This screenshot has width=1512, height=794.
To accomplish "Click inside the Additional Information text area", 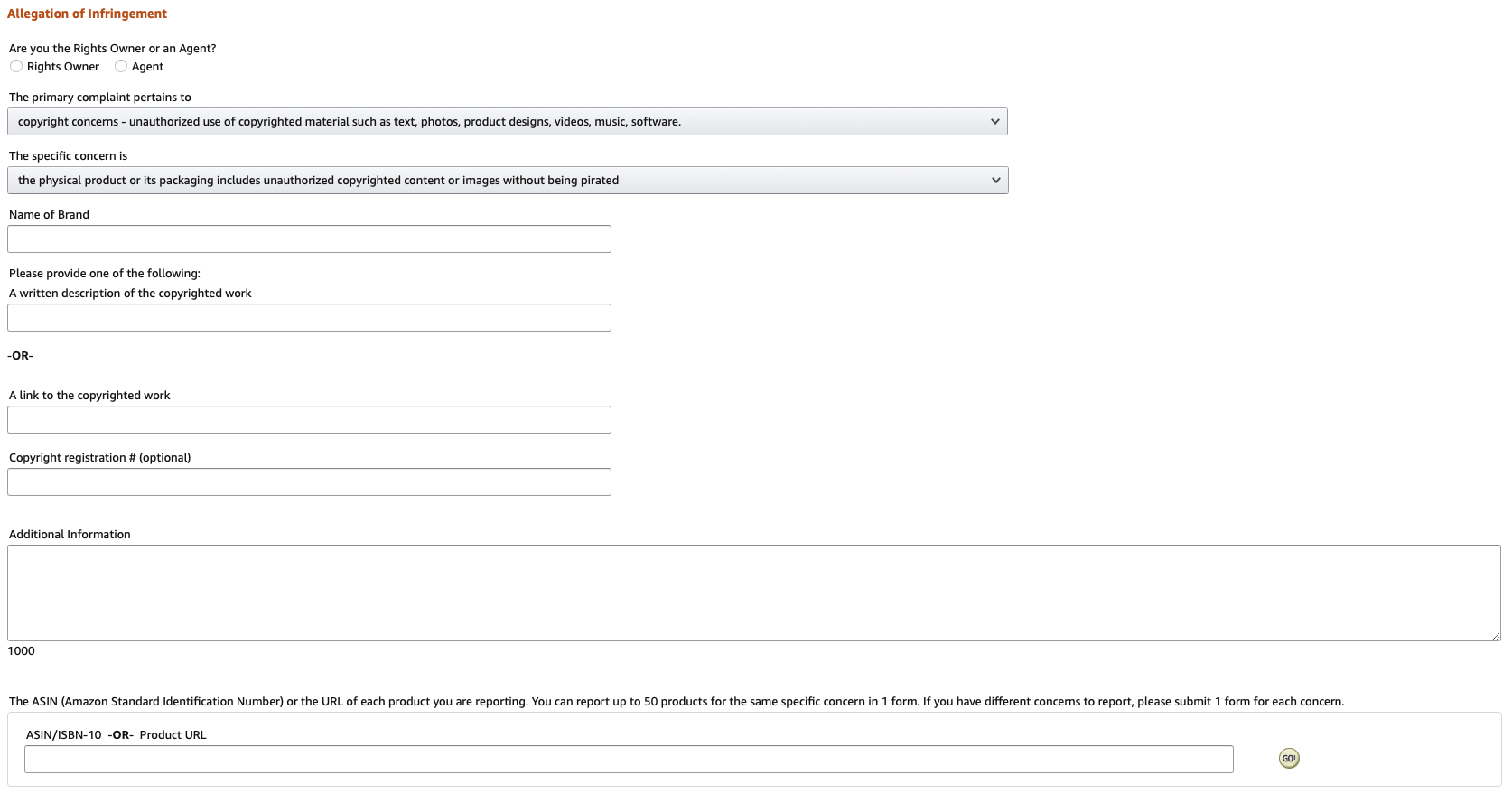I will [x=754, y=593].
